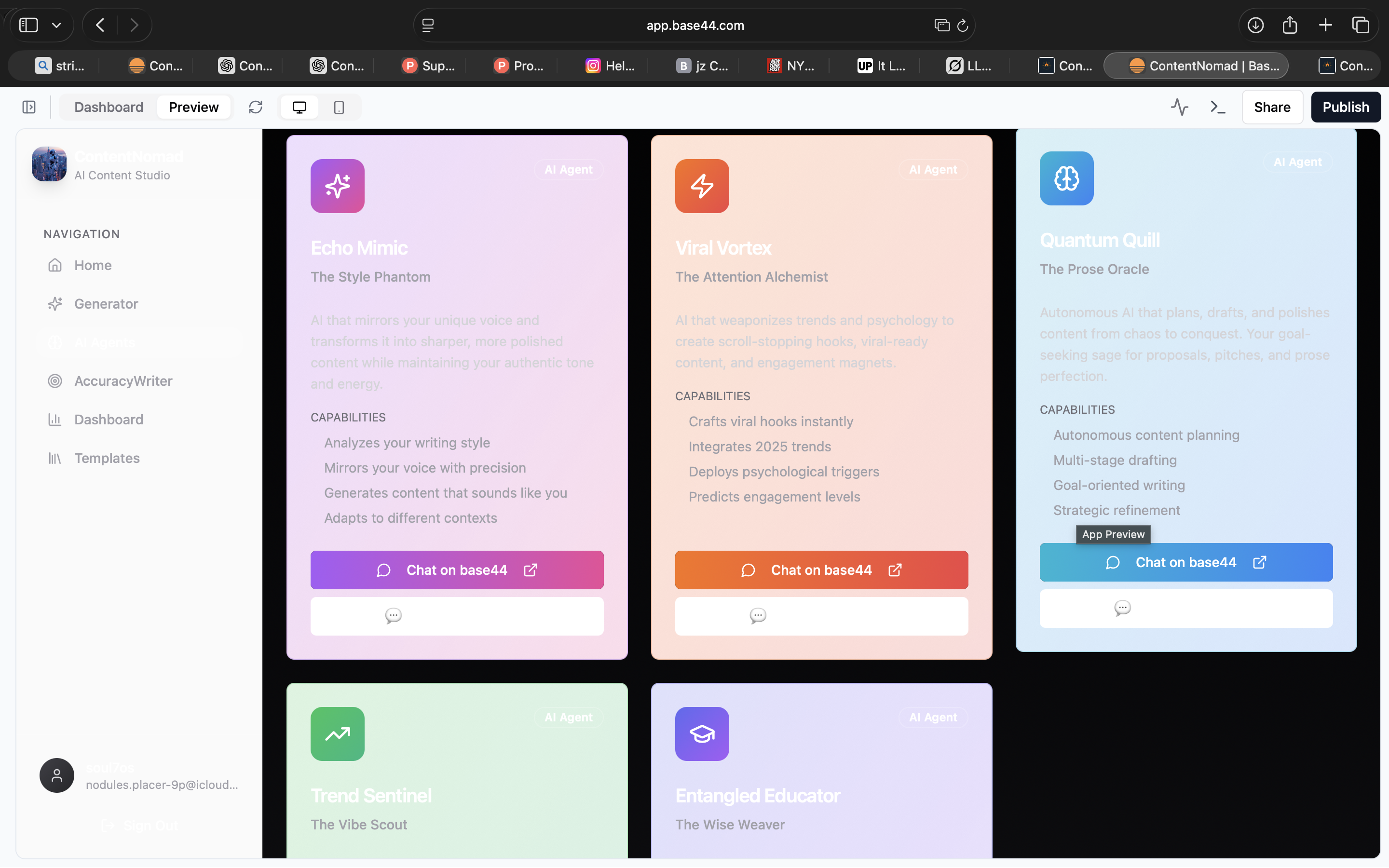This screenshot has height=868, width=1389.
Task: Show the tab overview icon
Action: (1360, 25)
